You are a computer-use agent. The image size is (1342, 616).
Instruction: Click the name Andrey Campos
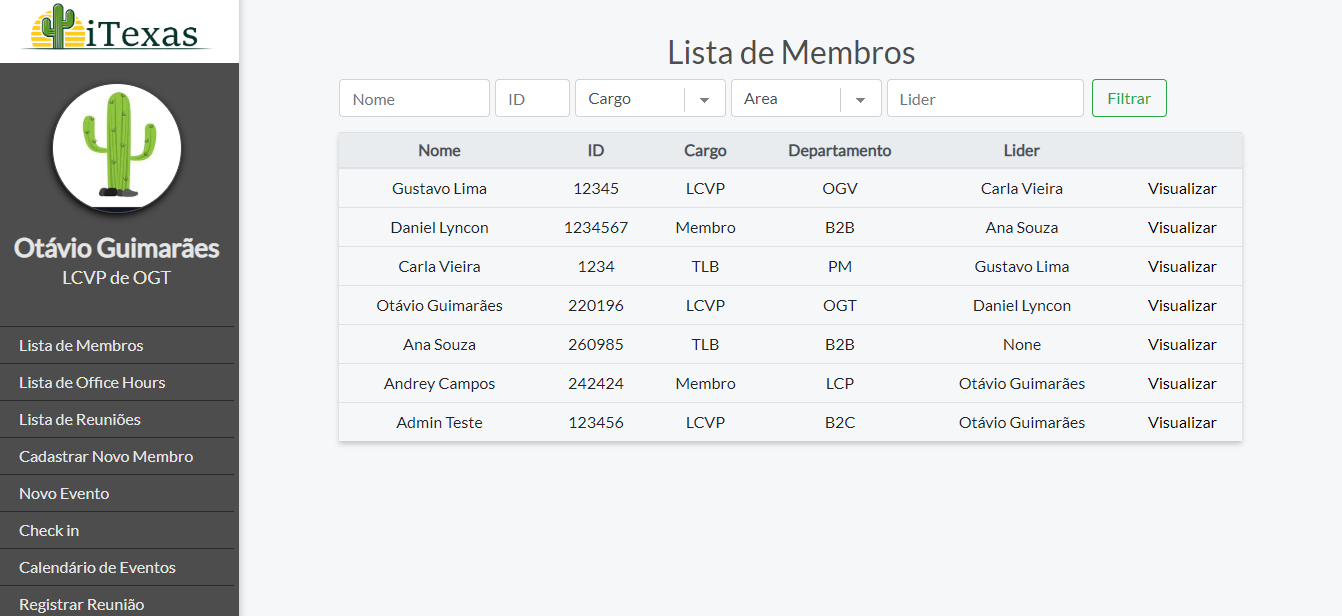click(439, 383)
